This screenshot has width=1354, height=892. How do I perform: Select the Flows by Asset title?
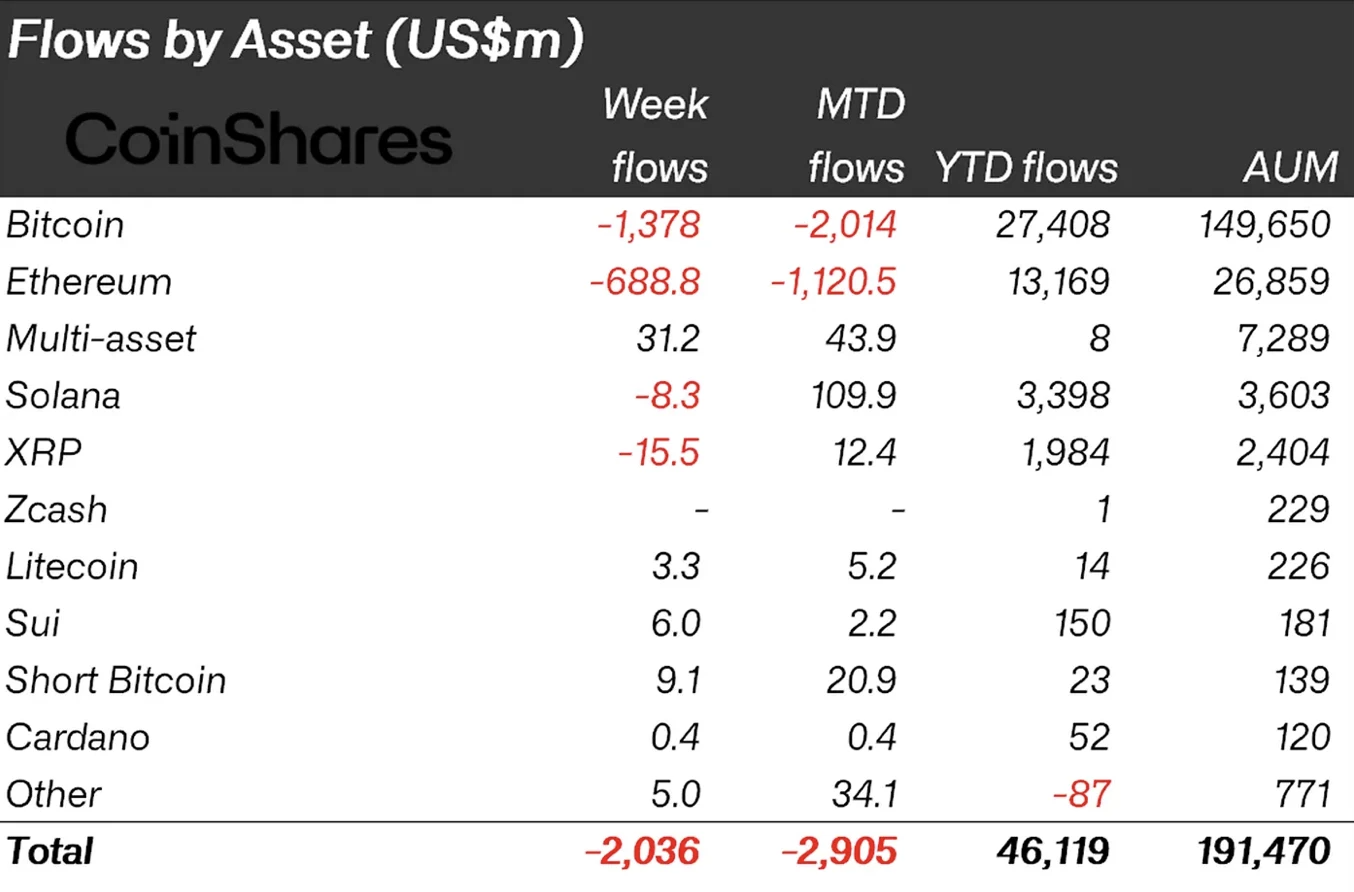point(295,42)
